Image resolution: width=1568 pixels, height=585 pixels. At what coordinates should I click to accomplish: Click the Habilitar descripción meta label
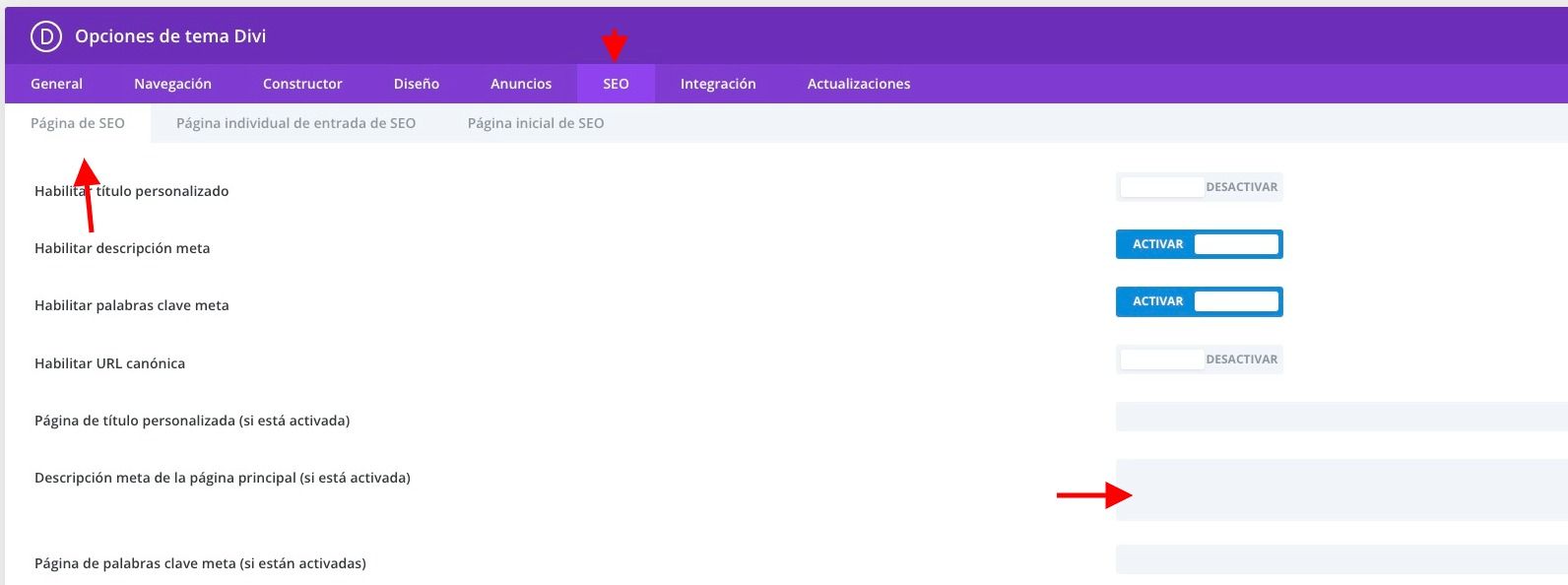tap(122, 248)
